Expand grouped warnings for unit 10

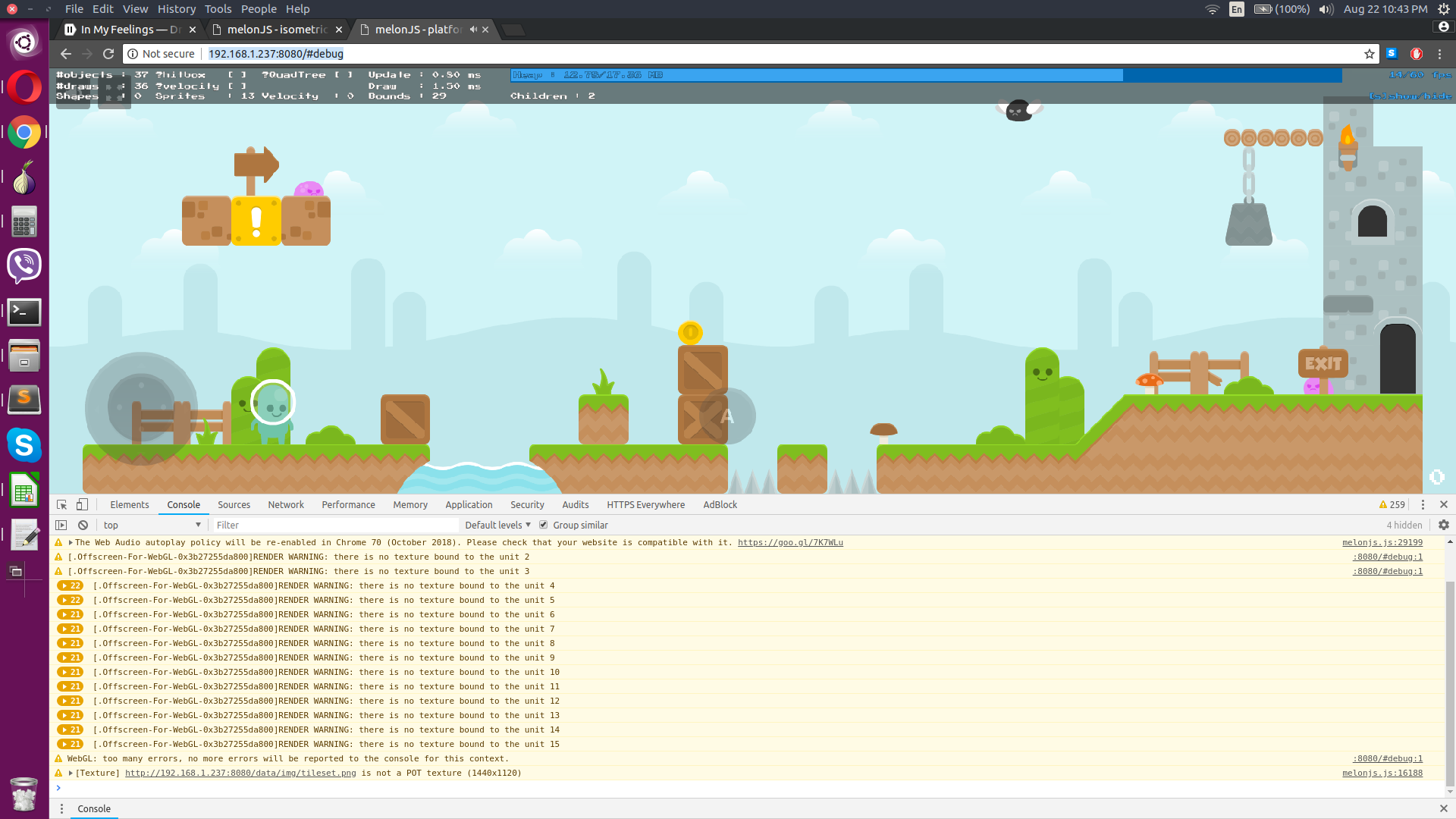click(x=71, y=672)
